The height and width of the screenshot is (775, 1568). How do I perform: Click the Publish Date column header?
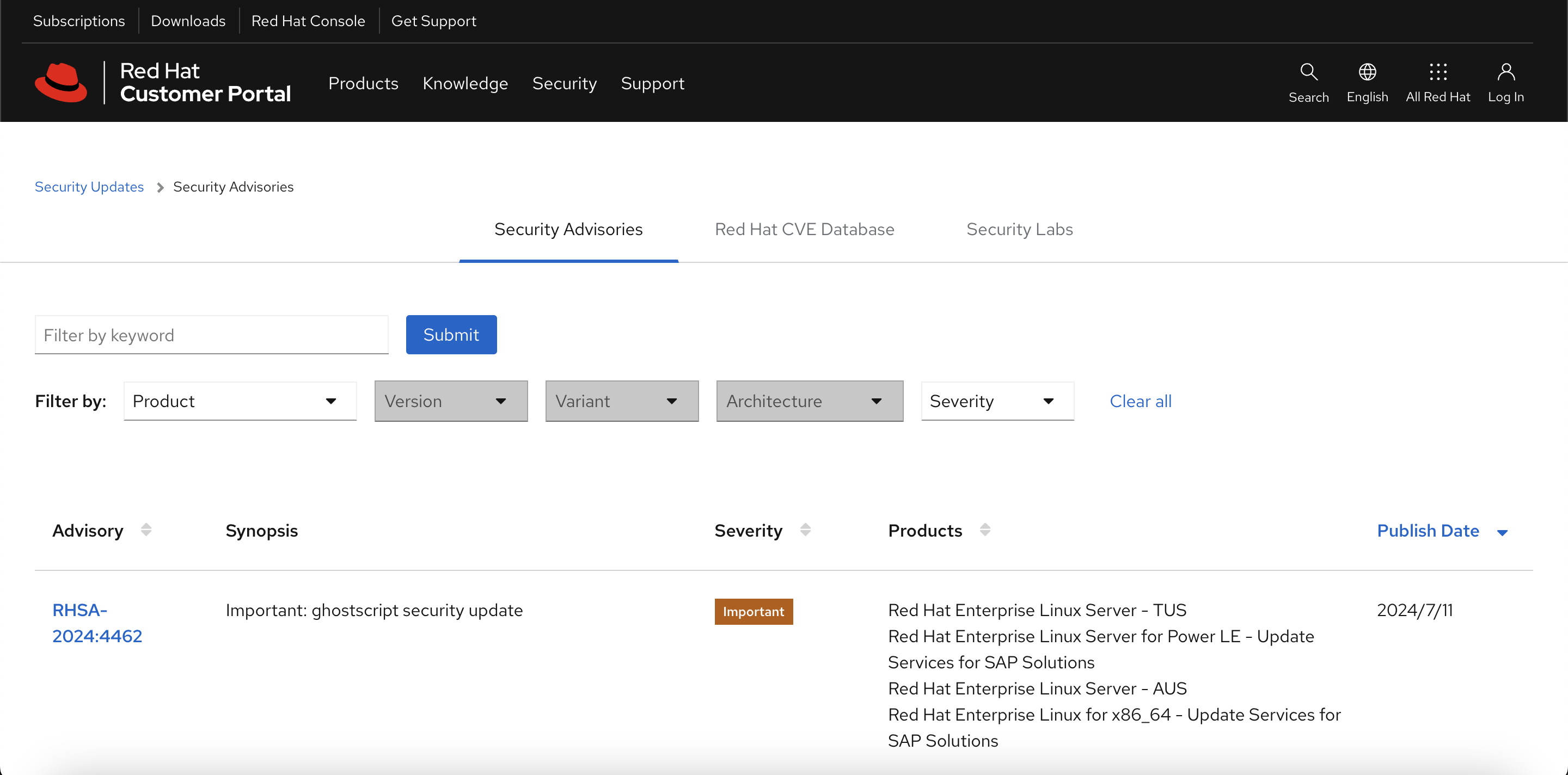pos(1428,531)
